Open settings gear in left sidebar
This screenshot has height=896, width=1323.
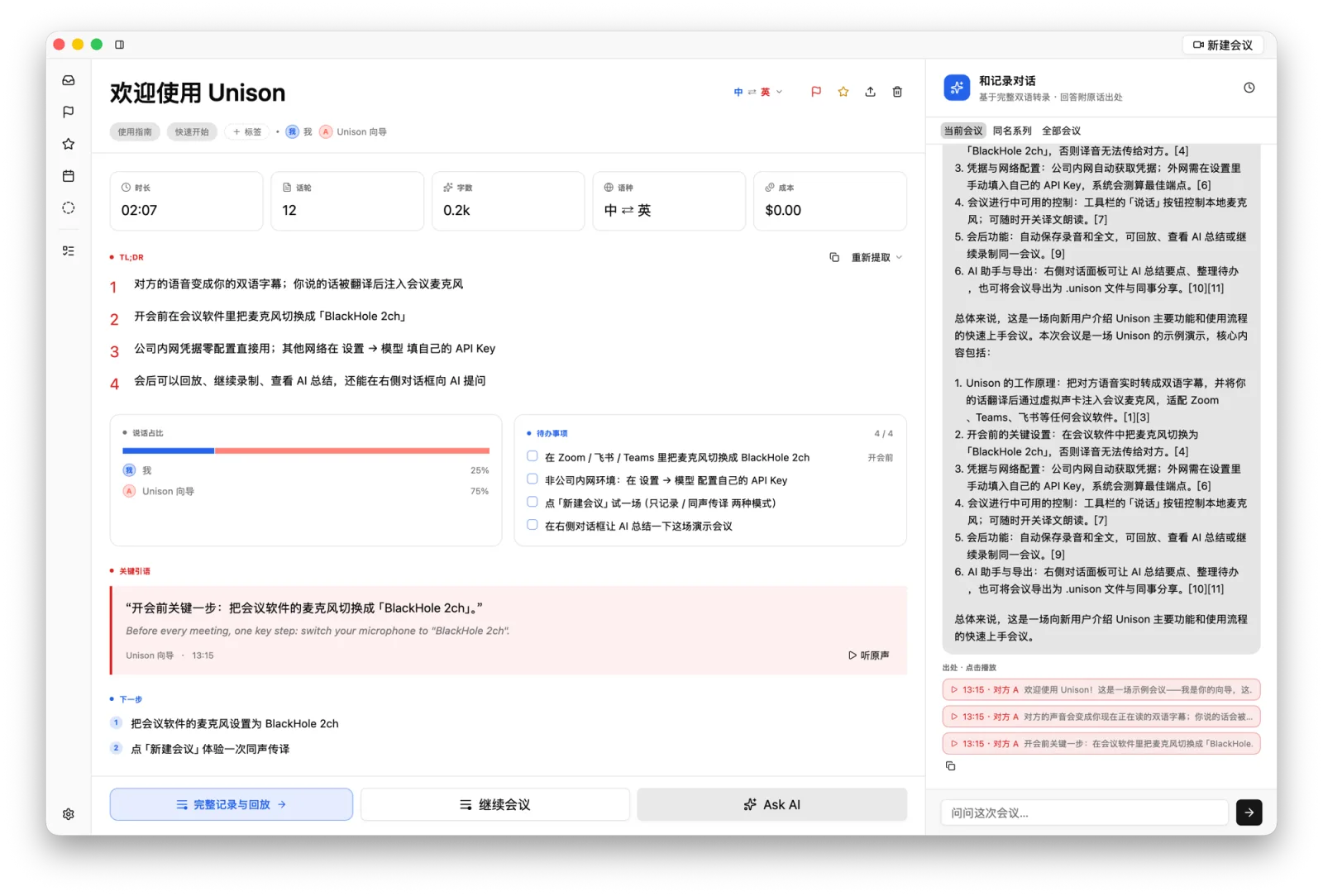[69, 814]
